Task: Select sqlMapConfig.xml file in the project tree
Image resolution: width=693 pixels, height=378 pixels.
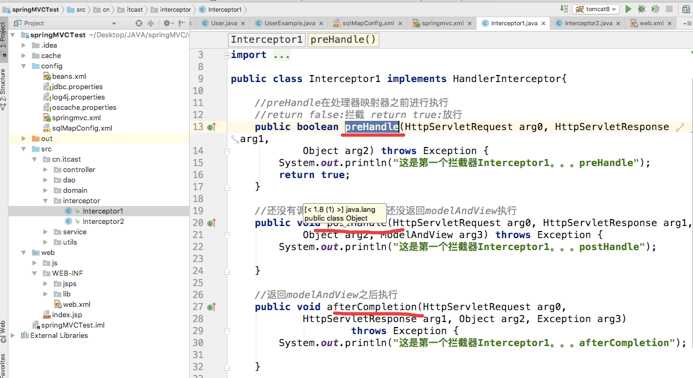Action: tap(78, 128)
